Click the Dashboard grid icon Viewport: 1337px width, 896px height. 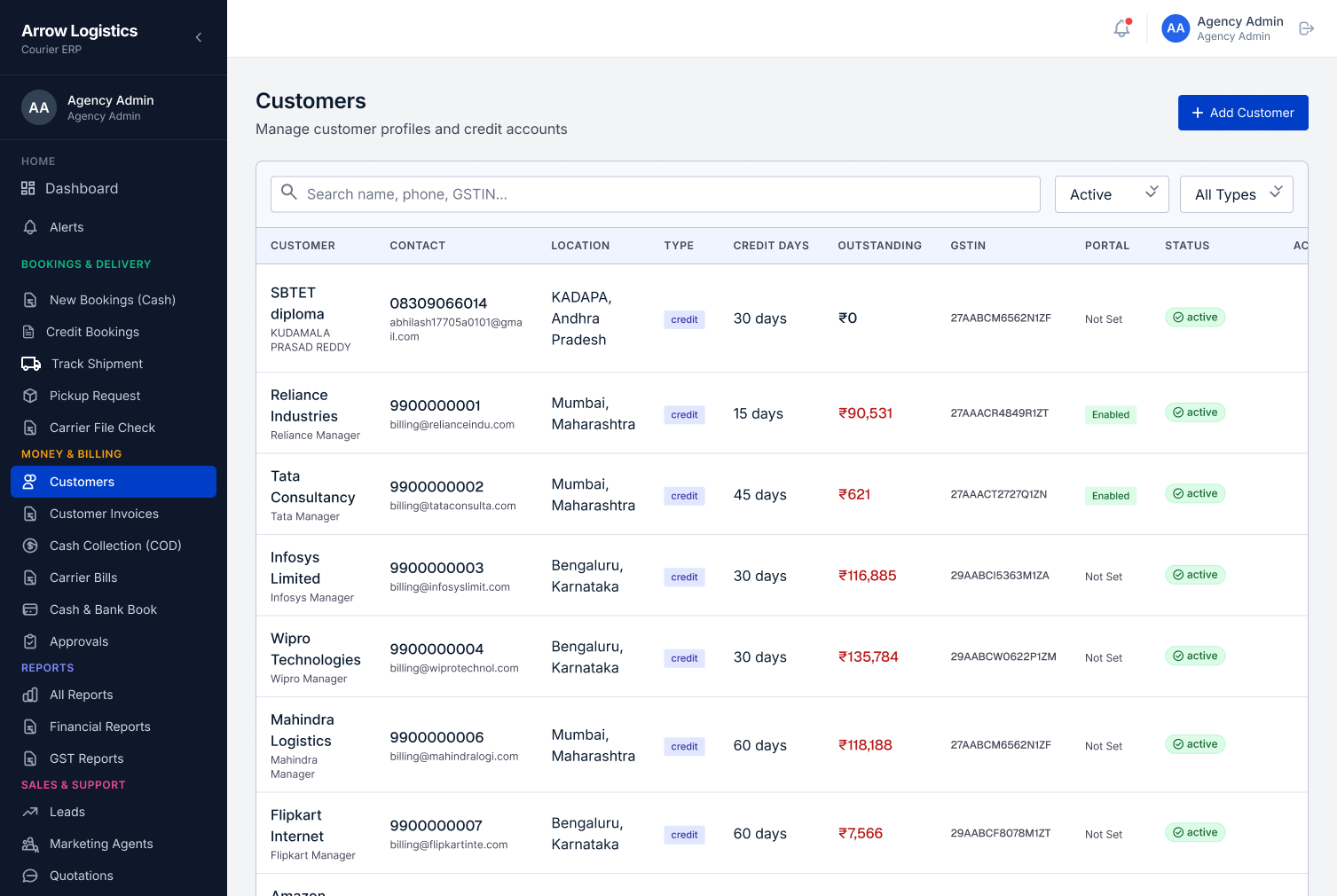(x=28, y=188)
